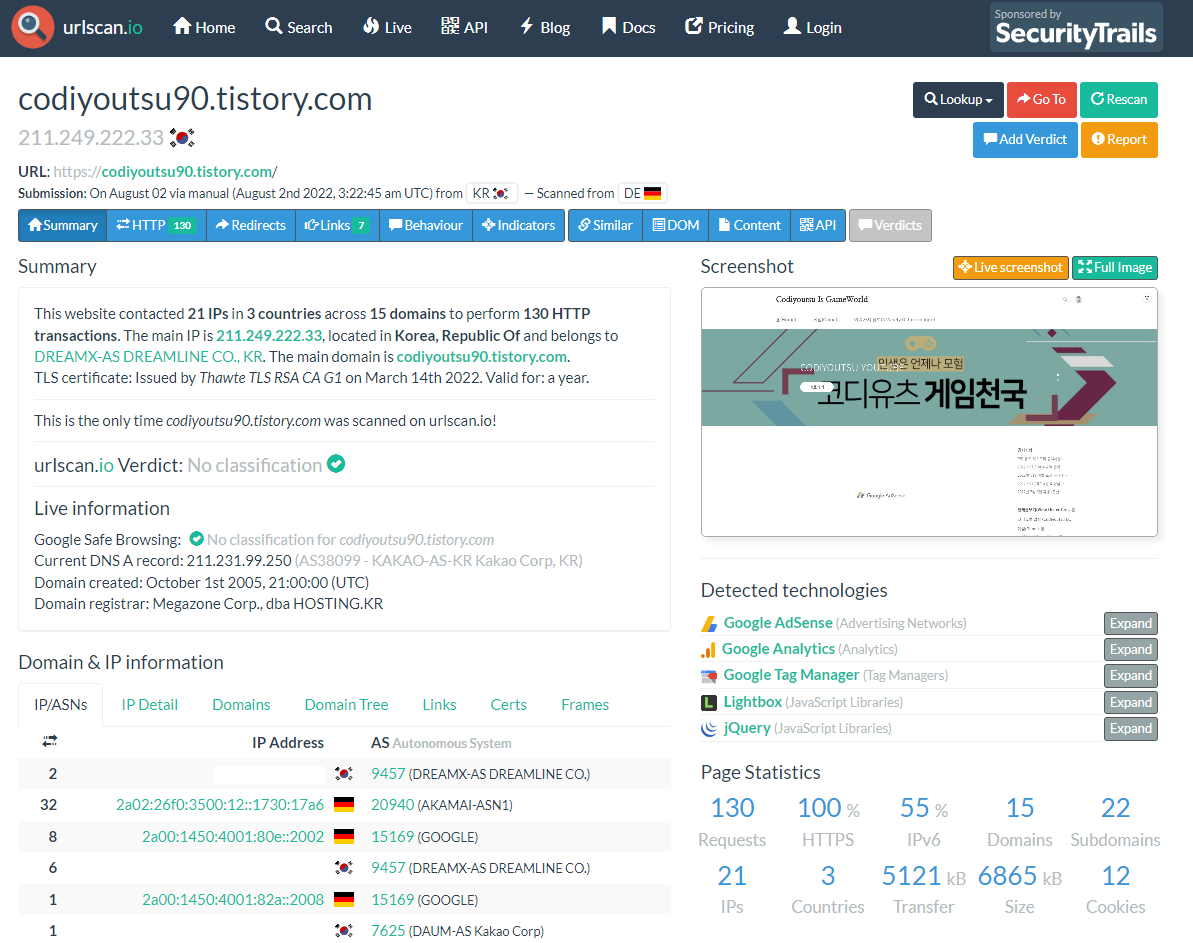The height and width of the screenshot is (943, 1193).
Task: Open the scanned URL link
Action: 166,172
